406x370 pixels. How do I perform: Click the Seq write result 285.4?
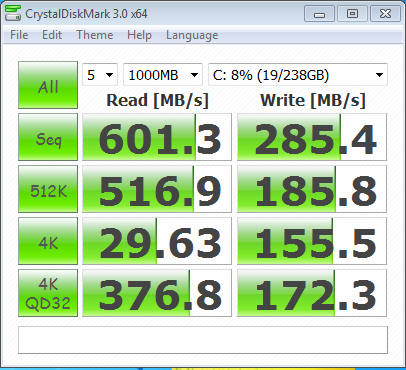pyautogui.click(x=312, y=137)
